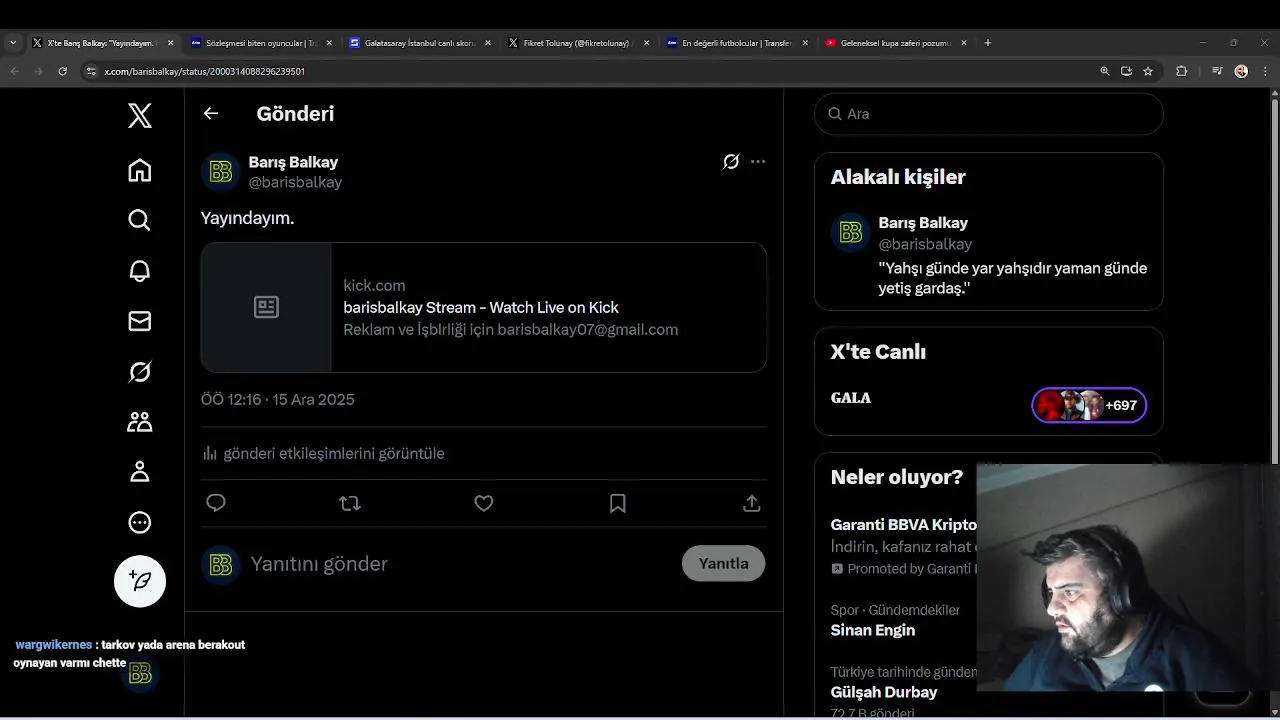
Task: Open Messages envelope in sidebar
Action: click(x=140, y=321)
